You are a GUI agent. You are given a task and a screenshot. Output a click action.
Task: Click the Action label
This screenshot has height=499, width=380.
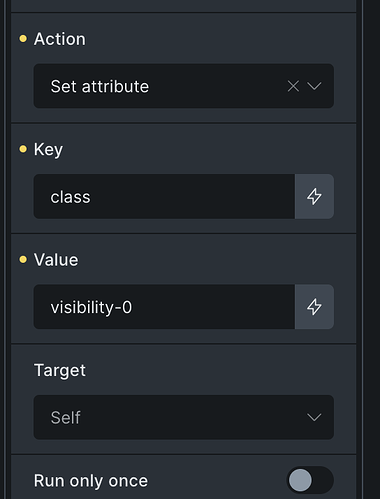[x=60, y=39]
